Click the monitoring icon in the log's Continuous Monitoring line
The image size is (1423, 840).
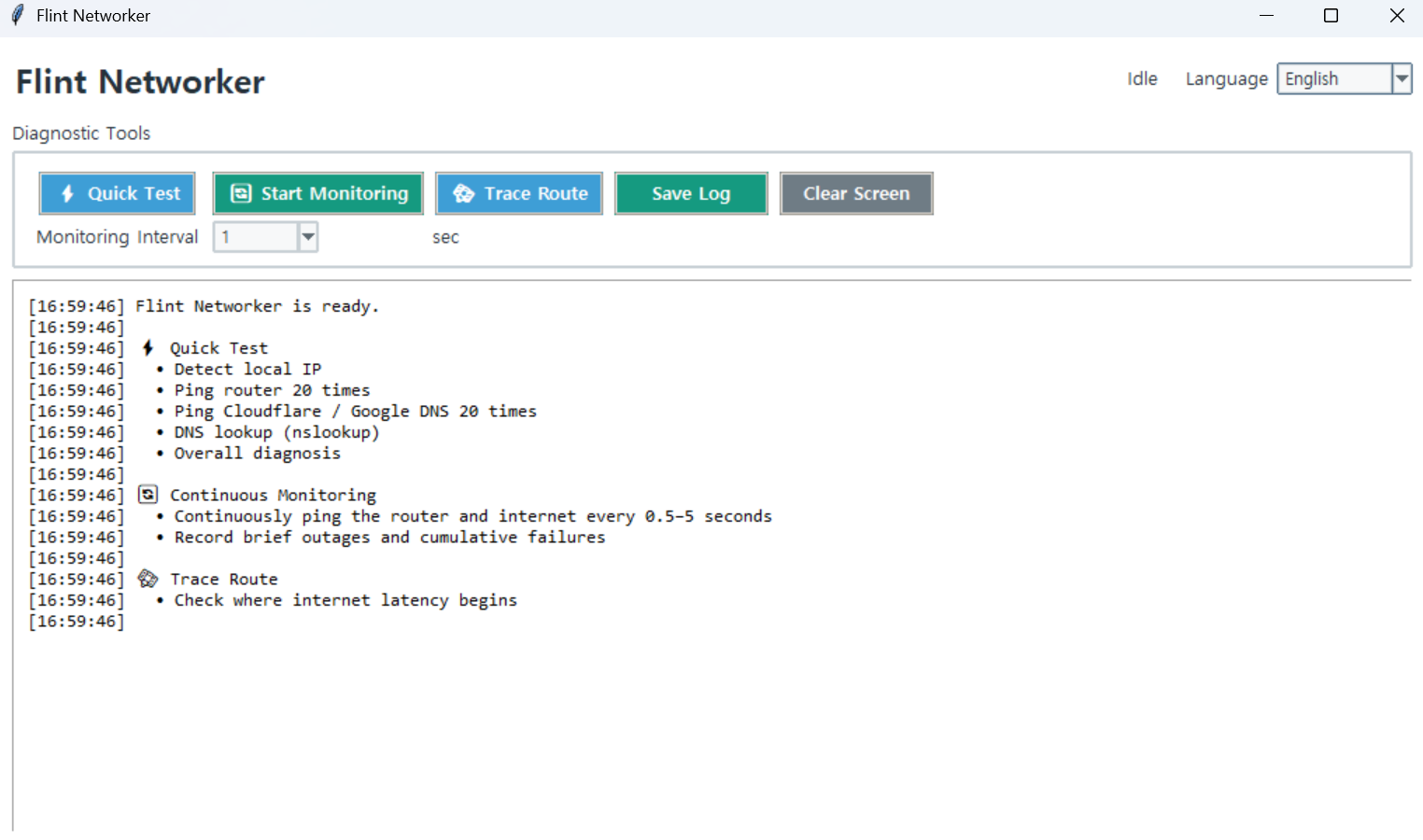pos(148,495)
